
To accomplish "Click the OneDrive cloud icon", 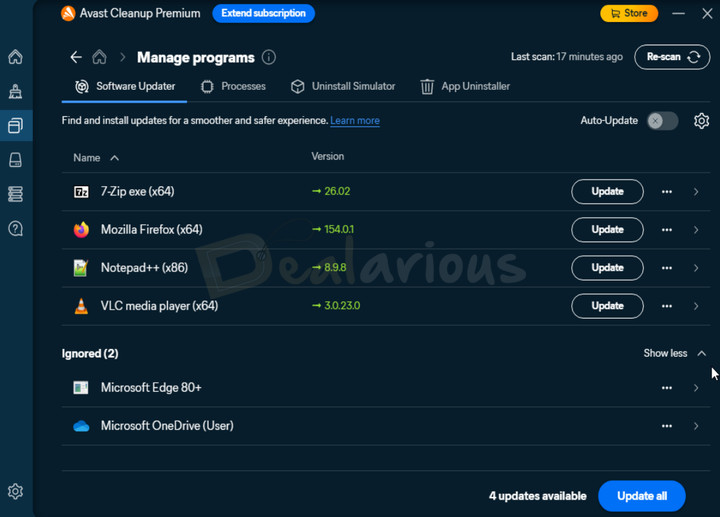I will [x=81, y=426].
